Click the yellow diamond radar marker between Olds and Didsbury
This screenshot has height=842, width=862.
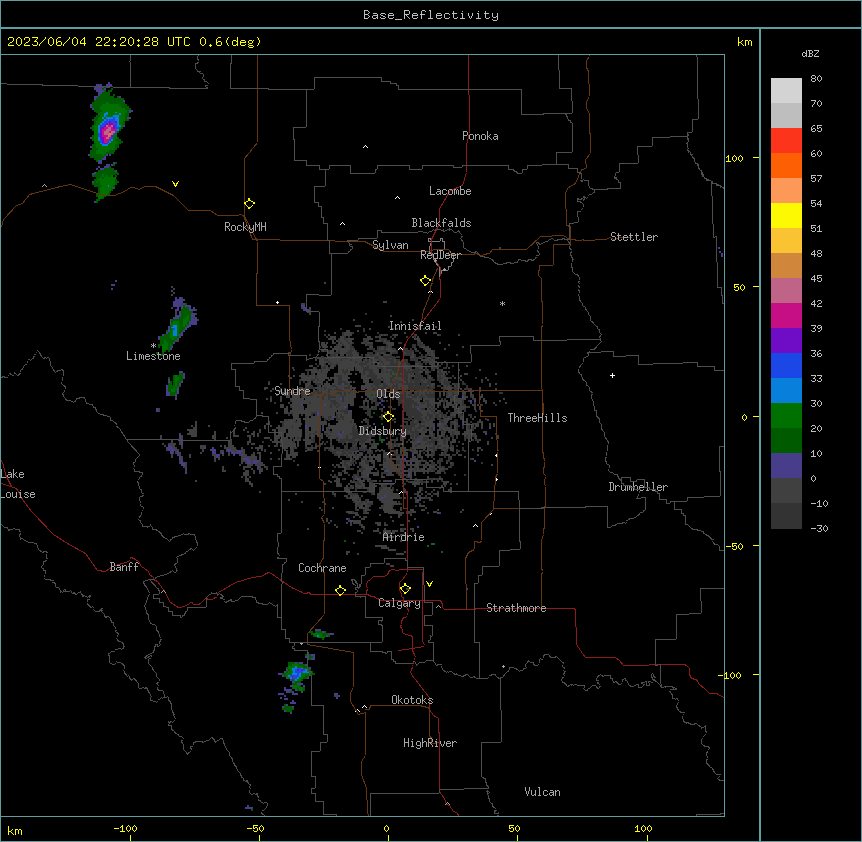click(x=388, y=417)
